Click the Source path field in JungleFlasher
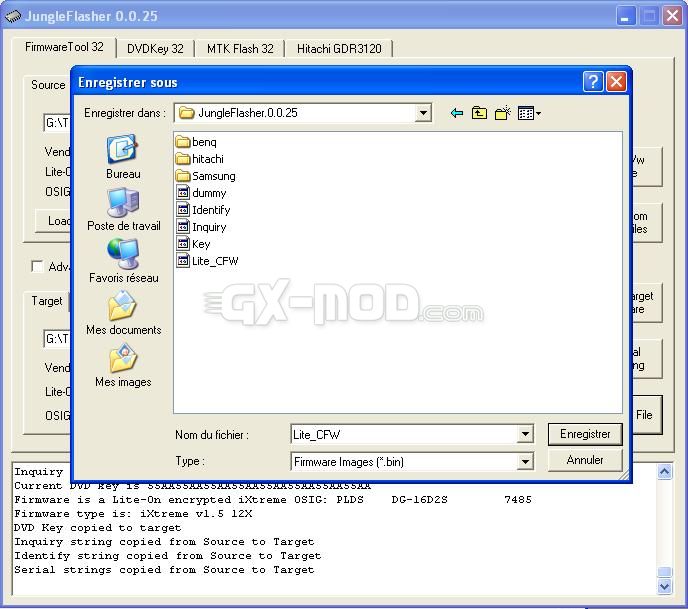Screen dimensions: 688x609 coord(57,122)
